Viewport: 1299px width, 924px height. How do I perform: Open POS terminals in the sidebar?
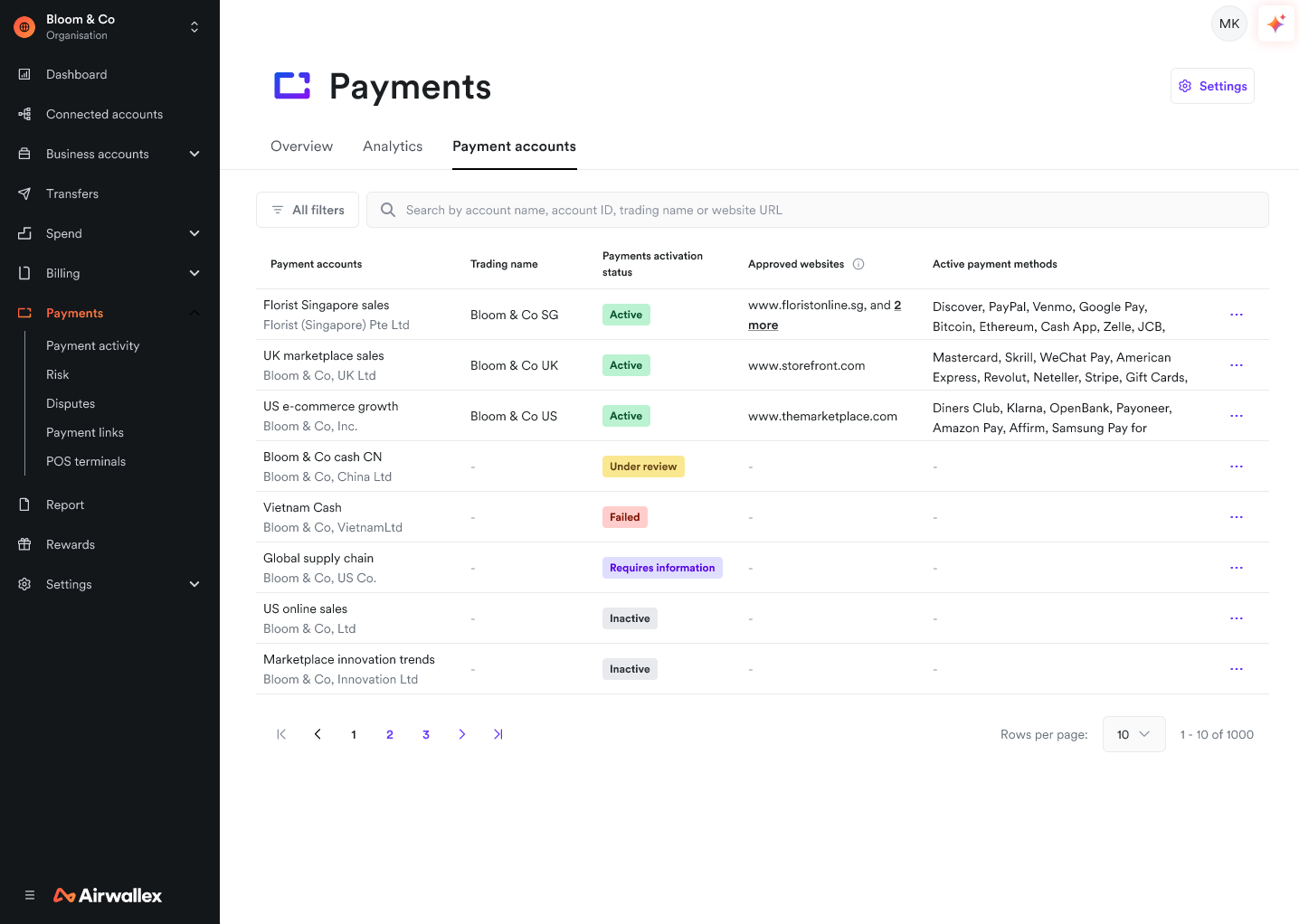[x=86, y=461]
